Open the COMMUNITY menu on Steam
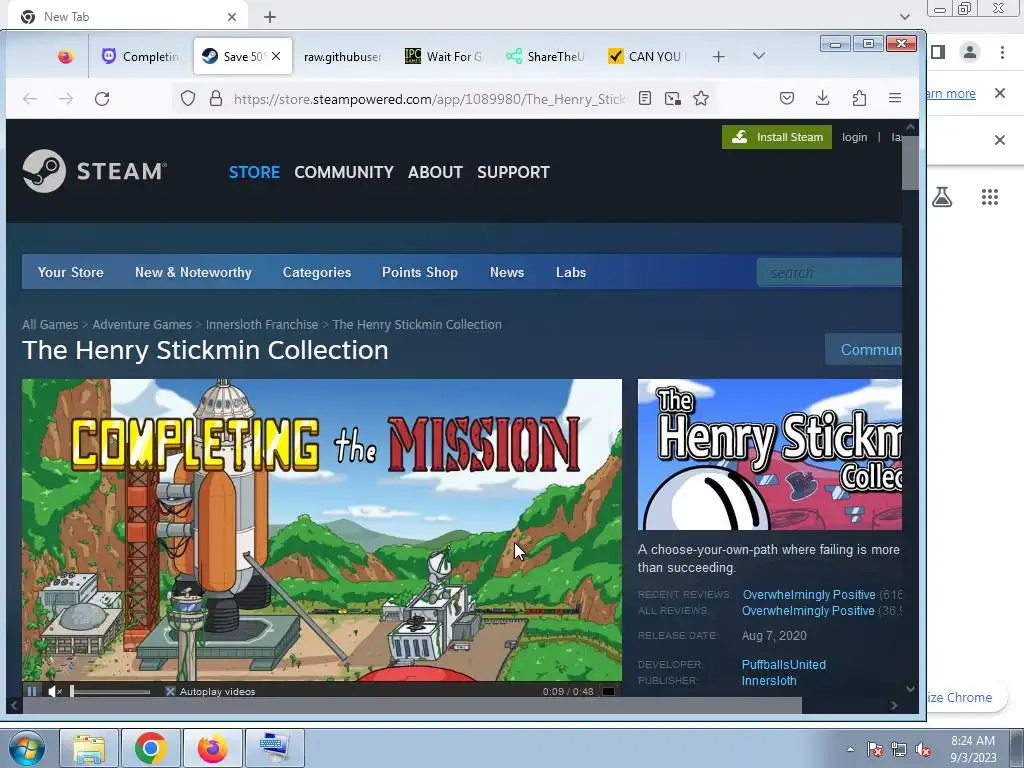This screenshot has width=1024, height=768. tap(344, 172)
